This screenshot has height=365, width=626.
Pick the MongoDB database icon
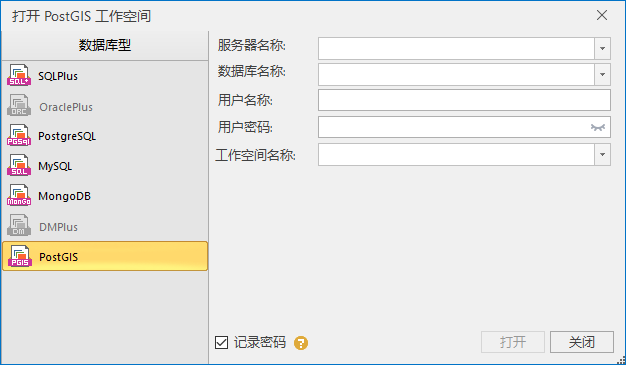[x=19, y=195]
